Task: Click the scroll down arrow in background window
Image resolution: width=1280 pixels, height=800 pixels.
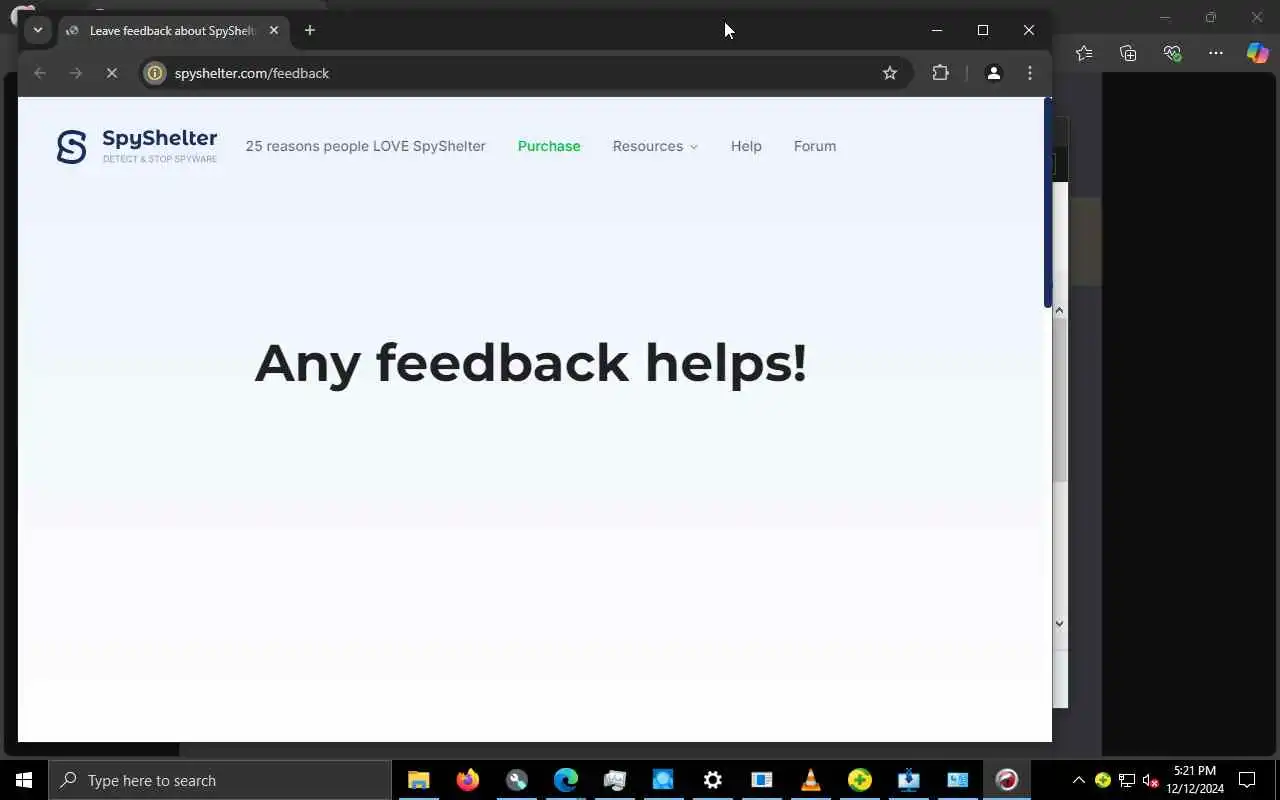Action: coord(1060,623)
